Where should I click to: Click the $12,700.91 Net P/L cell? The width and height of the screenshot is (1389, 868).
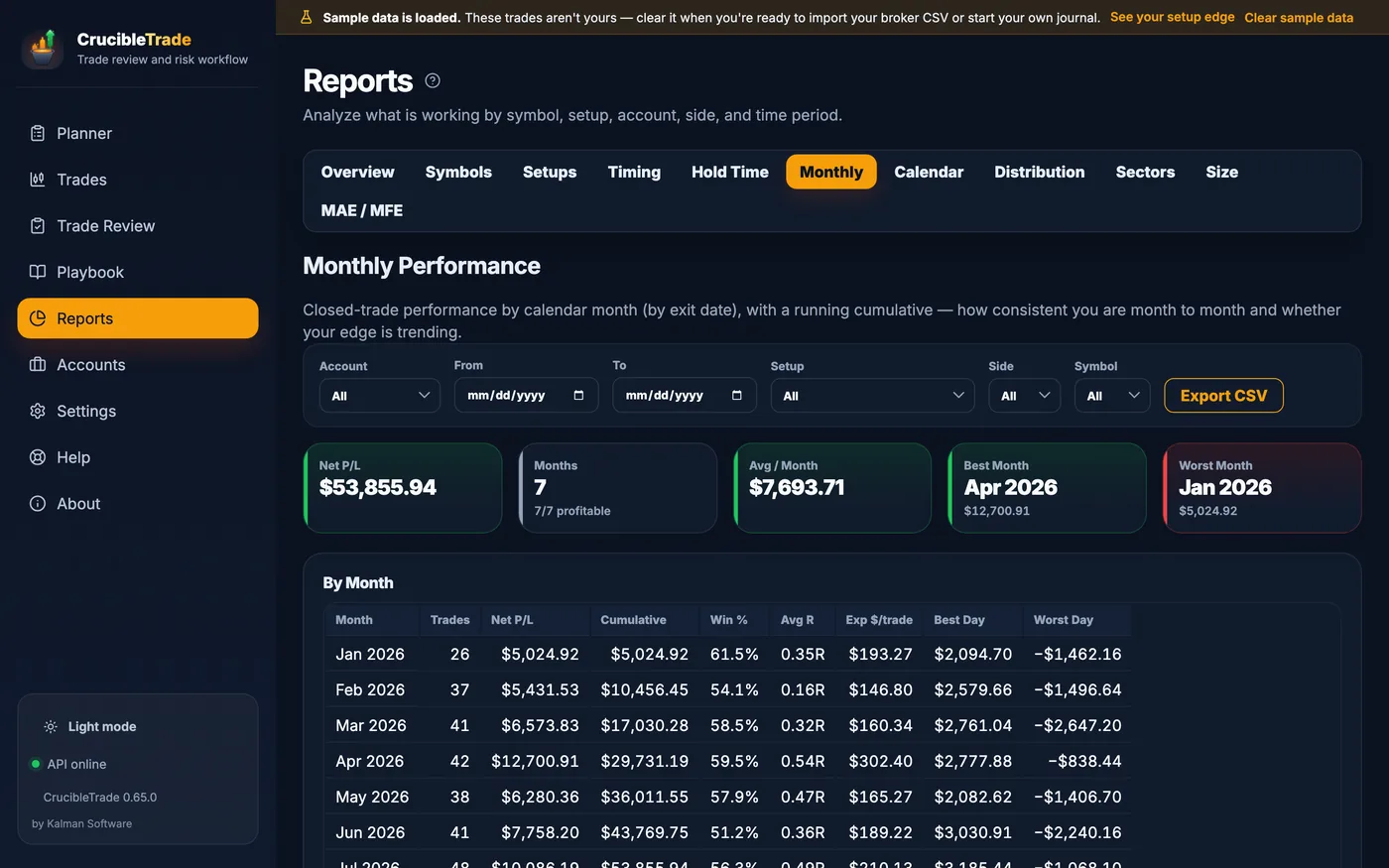[x=535, y=762]
